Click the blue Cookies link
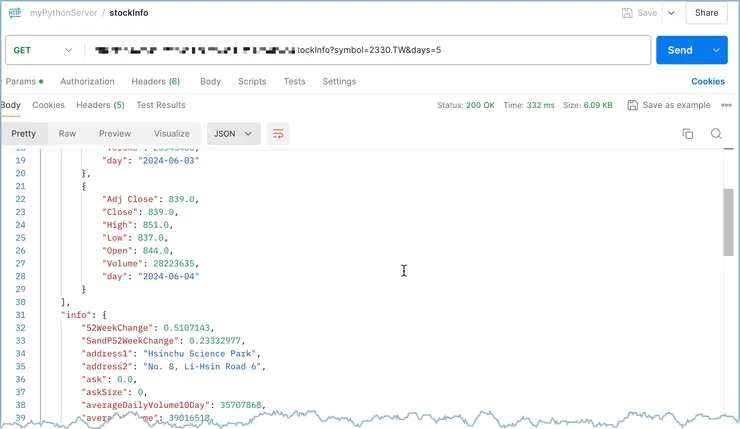 pyautogui.click(x=707, y=81)
